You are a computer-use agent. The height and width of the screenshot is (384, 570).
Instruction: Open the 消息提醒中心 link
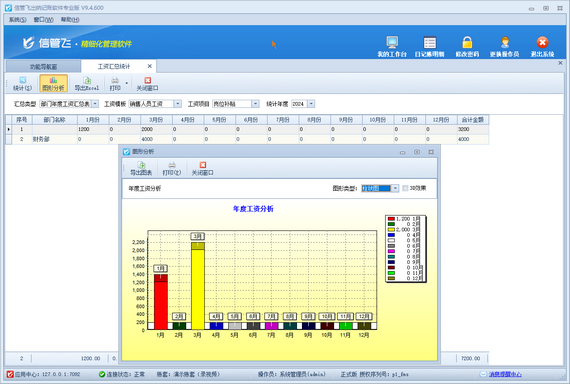pyautogui.click(x=505, y=374)
